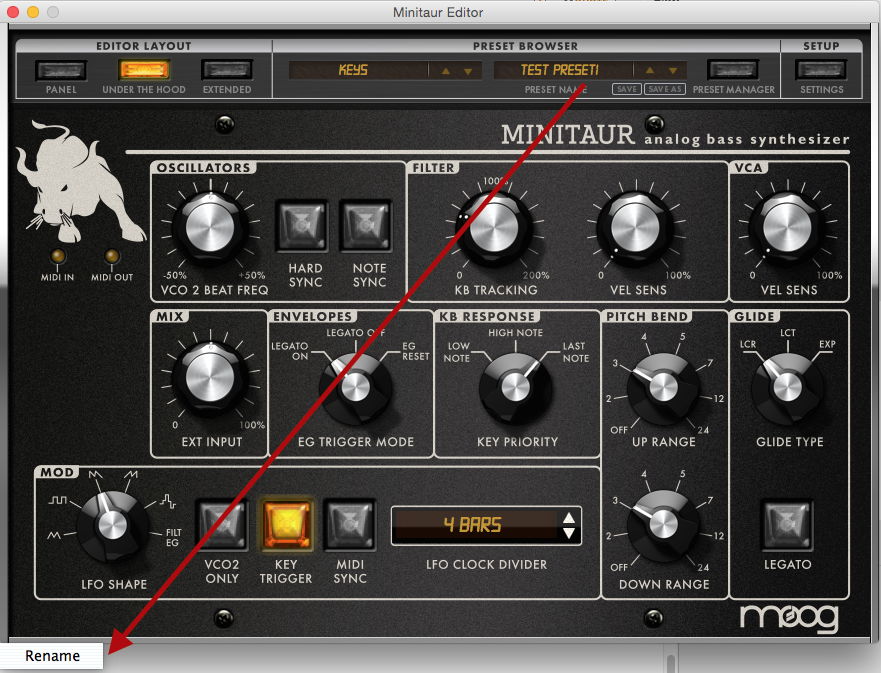
Task: Turn off the Key Trigger switch
Action: [x=286, y=524]
